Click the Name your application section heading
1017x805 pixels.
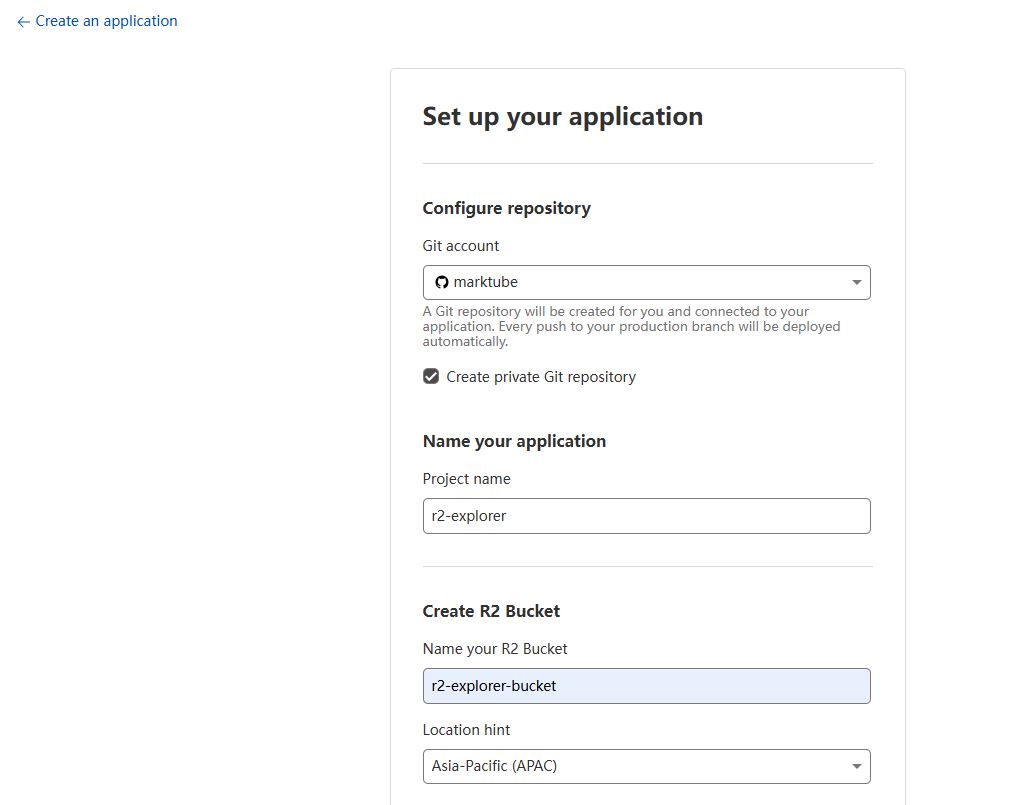pos(514,441)
